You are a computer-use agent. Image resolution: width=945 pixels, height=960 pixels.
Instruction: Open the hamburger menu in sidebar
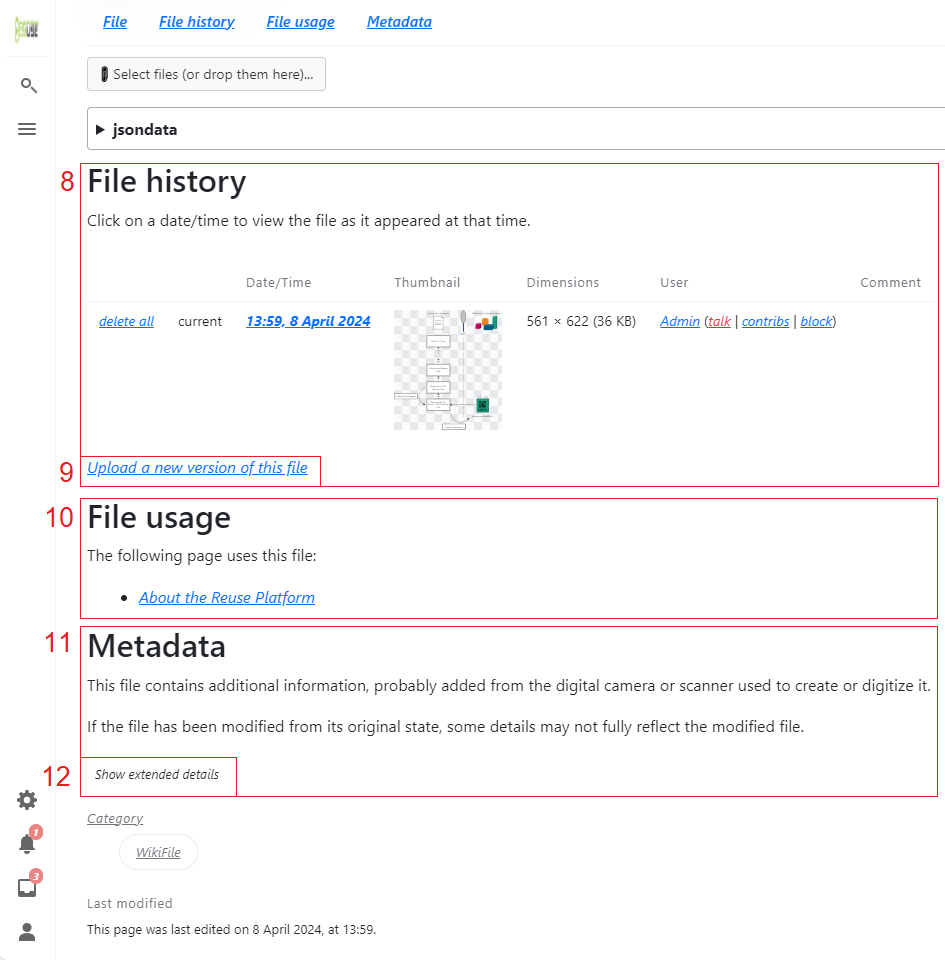point(28,129)
